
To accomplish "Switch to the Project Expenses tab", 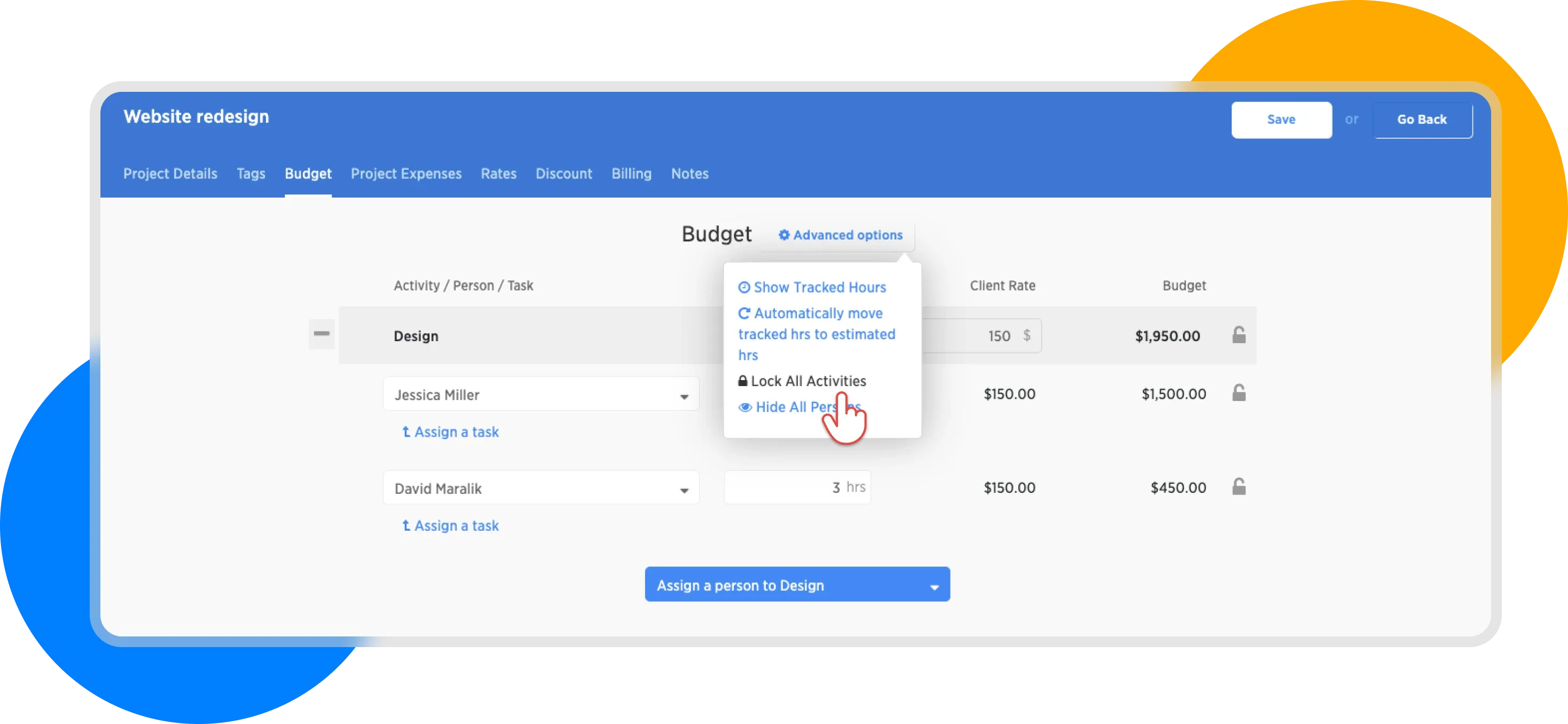I will point(406,174).
